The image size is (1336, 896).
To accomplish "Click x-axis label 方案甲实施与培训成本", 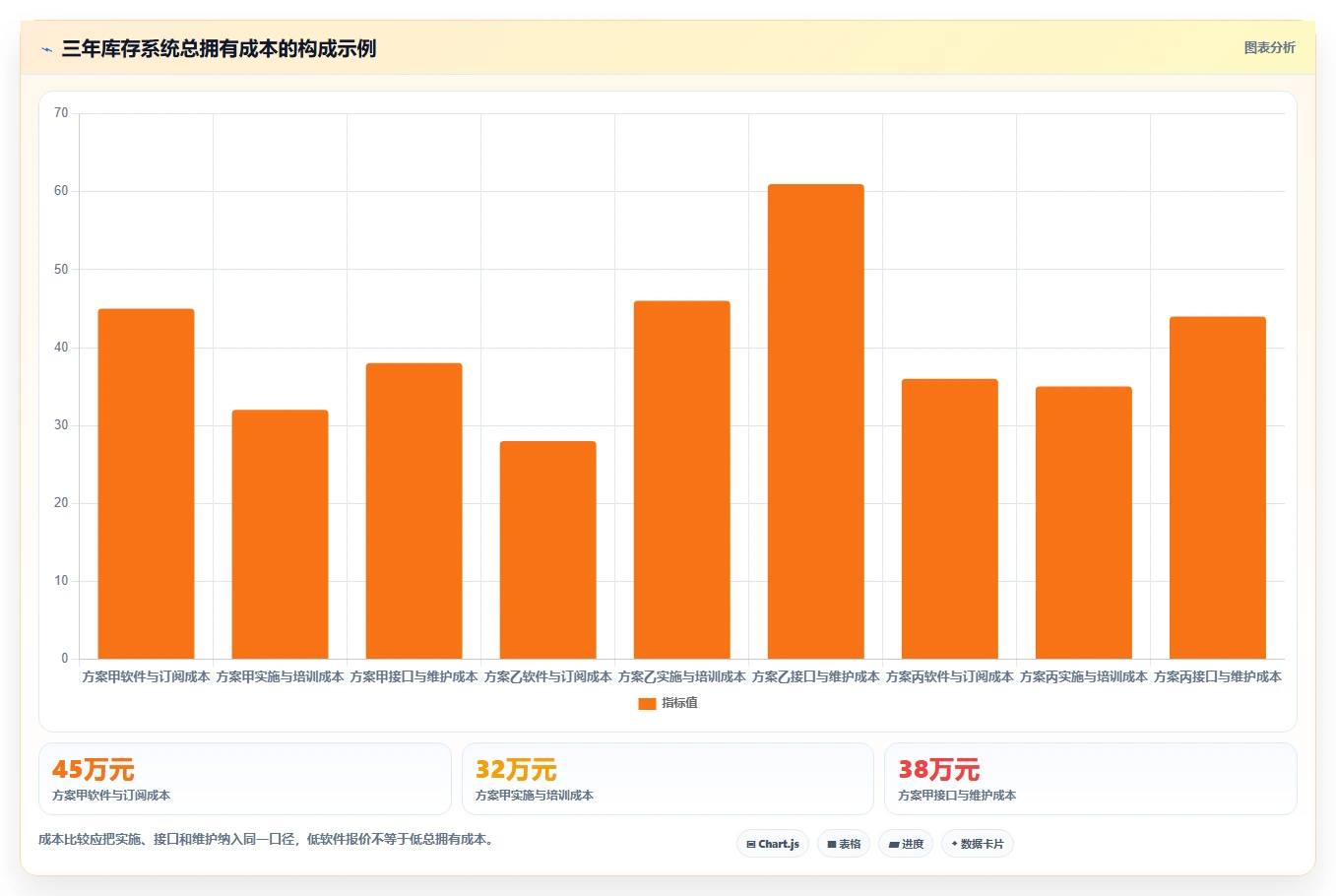I will pyautogui.click(x=280, y=677).
